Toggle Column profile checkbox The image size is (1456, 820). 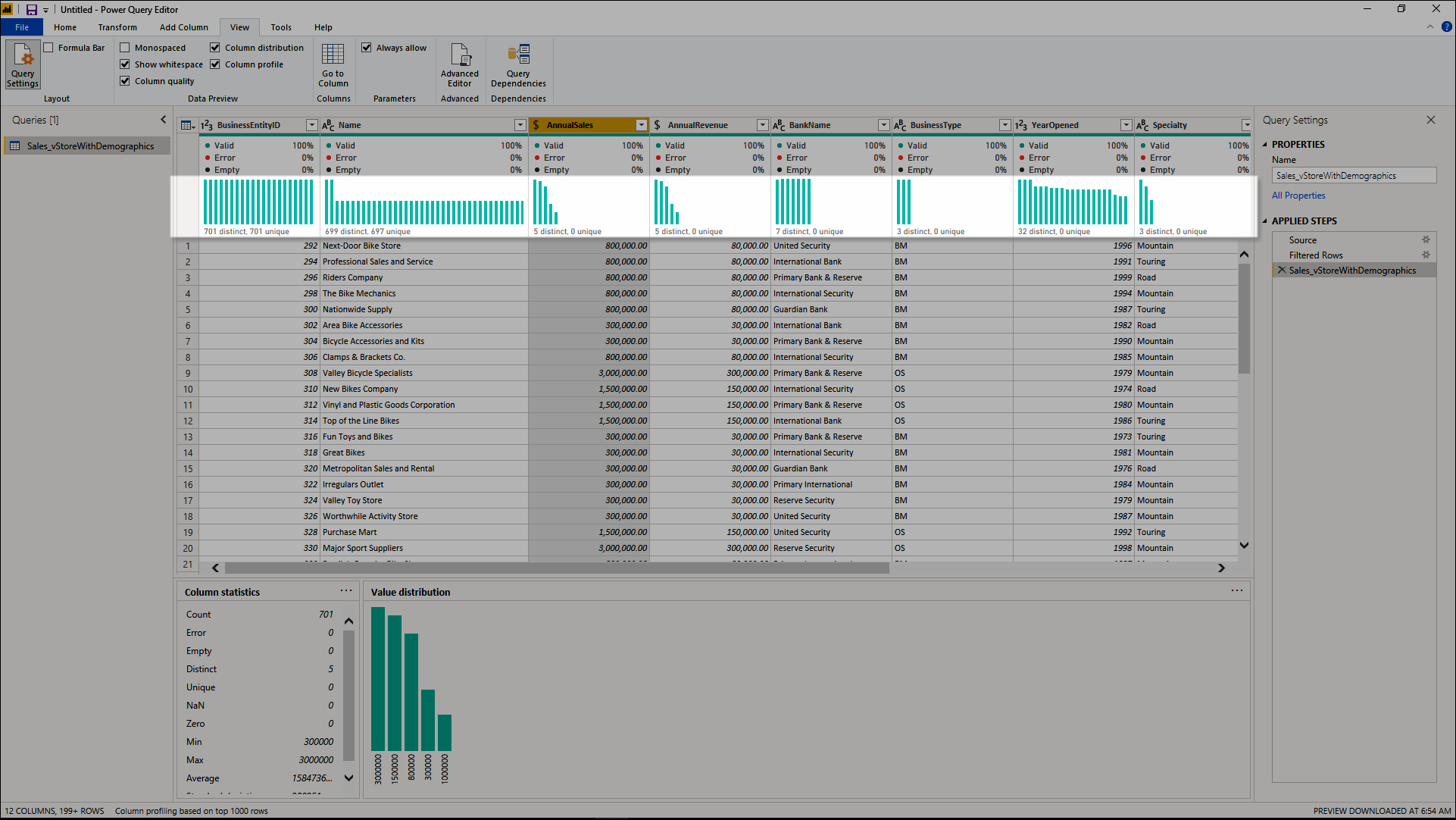[x=215, y=64]
